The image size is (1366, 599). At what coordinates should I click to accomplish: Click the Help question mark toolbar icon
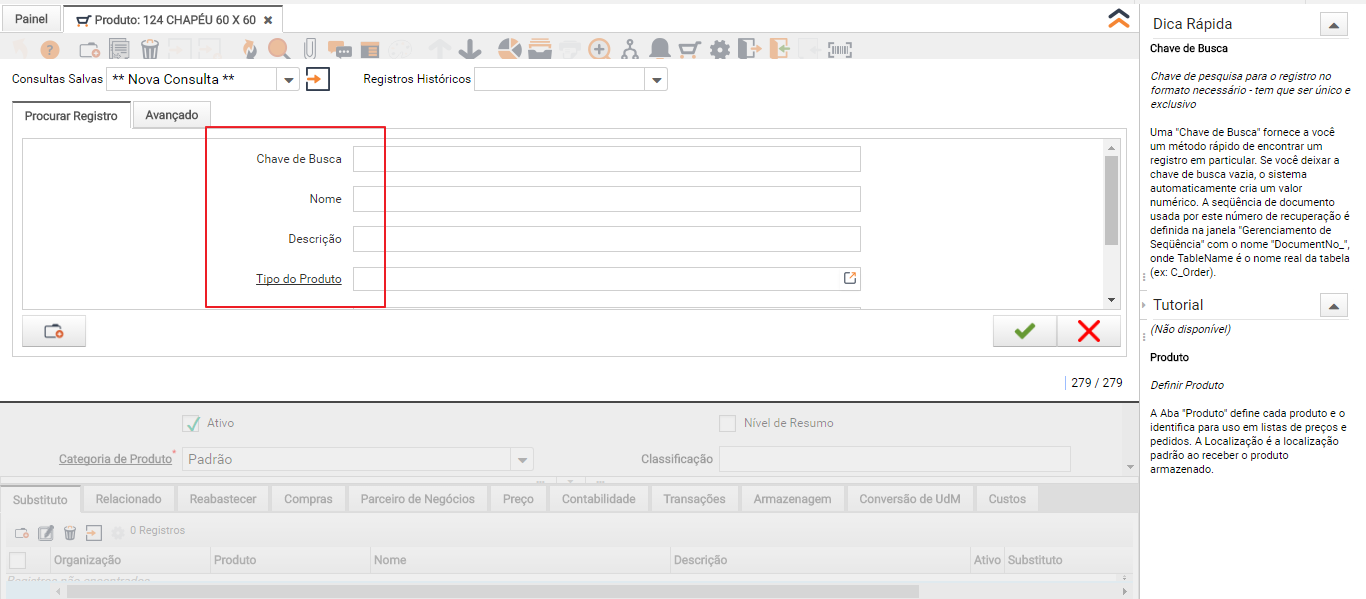[x=50, y=49]
